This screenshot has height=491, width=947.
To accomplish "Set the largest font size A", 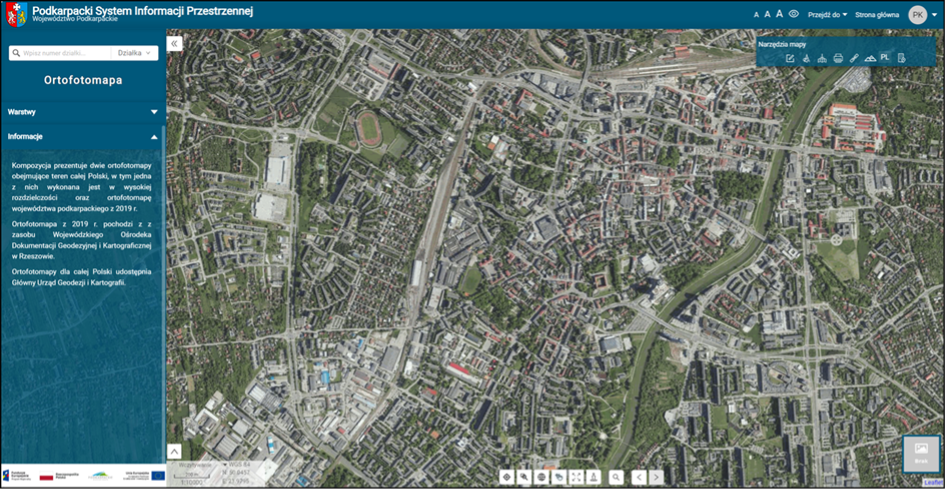I will [x=779, y=14].
